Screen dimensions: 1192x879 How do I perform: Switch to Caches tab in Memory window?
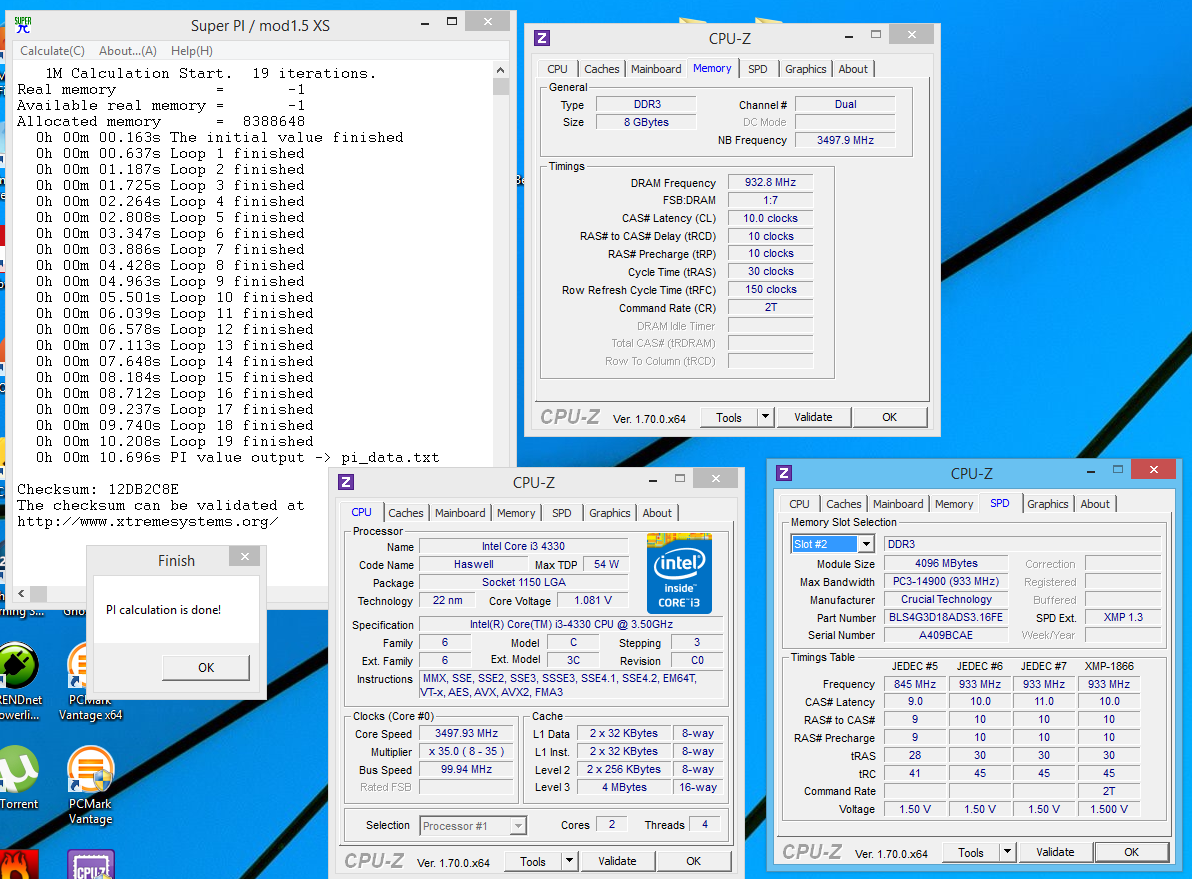point(601,68)
